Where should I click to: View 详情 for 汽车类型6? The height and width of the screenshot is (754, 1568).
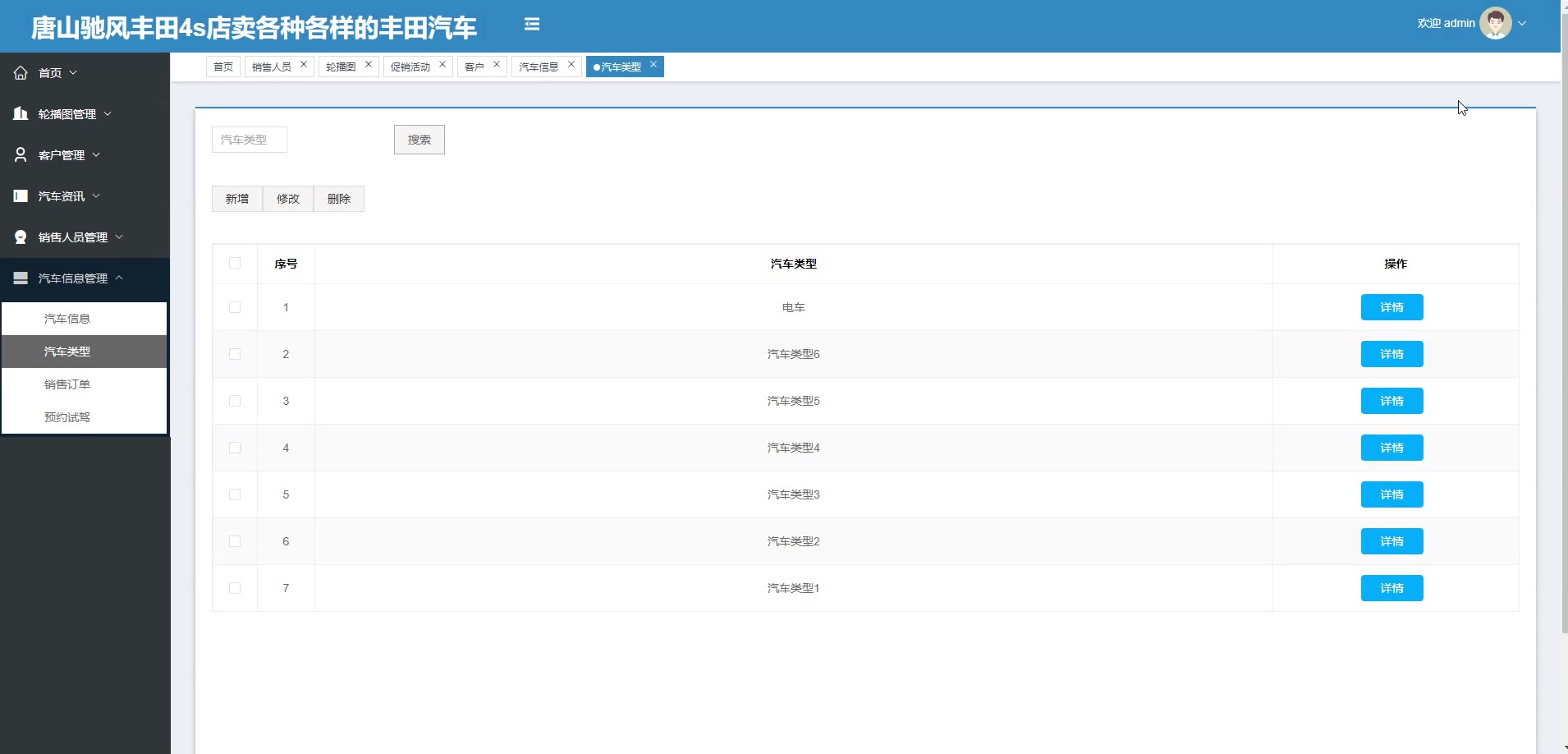[x=1392, y=354]
